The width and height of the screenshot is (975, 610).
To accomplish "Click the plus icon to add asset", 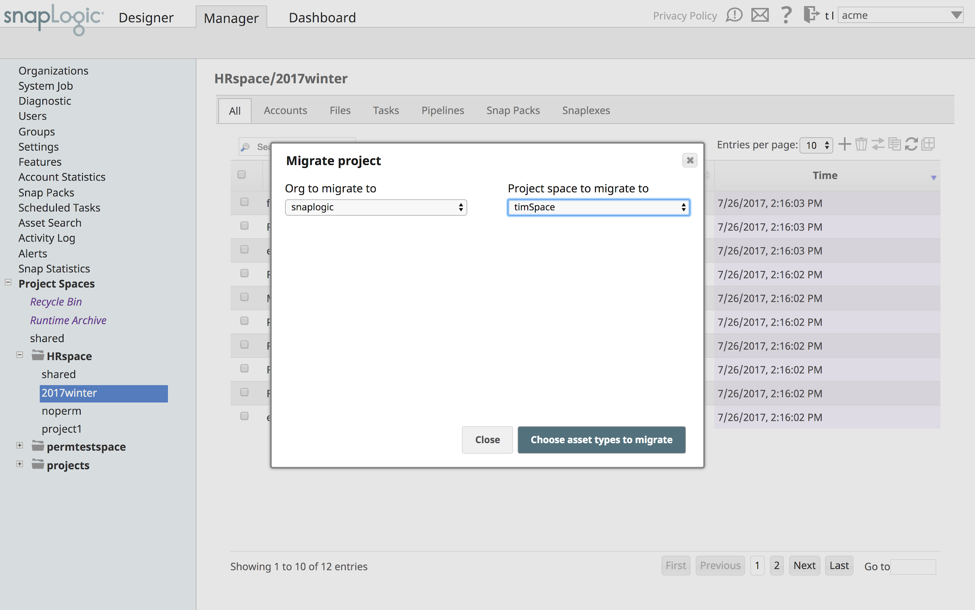I will [844, 144].
